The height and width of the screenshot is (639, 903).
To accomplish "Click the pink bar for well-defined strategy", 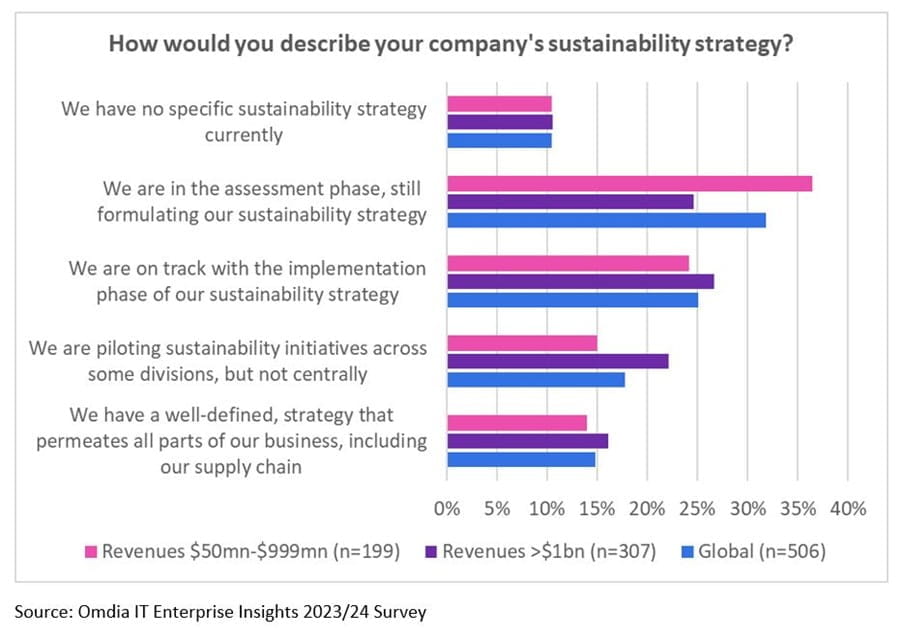I will click(x=517, y=422).
